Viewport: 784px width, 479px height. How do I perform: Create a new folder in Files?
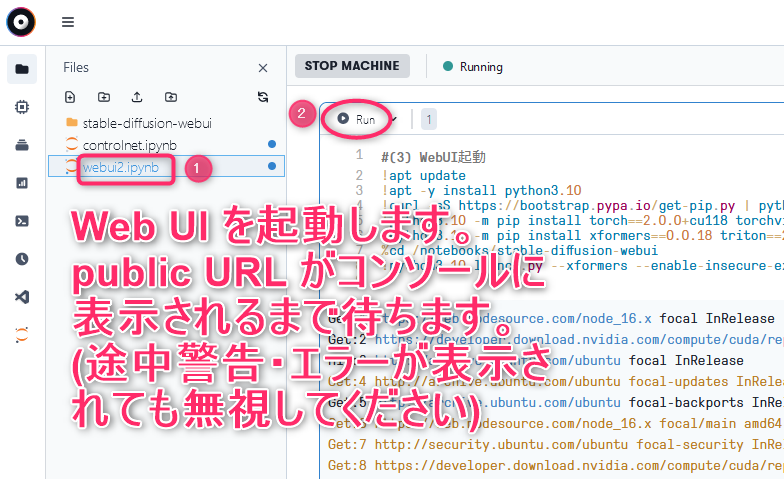pos(104,97)
